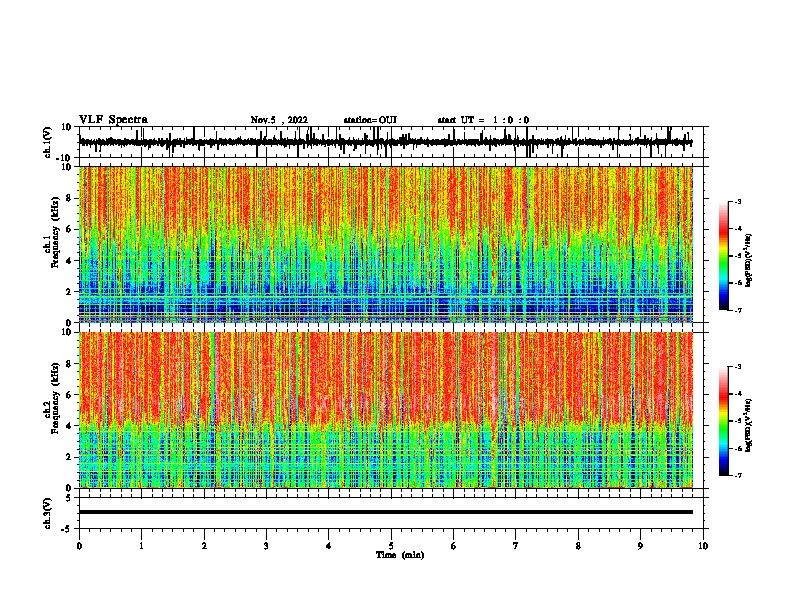
Task: Click the "-5" tick on ch.3 voltage axis
Action: pos(67,528)
